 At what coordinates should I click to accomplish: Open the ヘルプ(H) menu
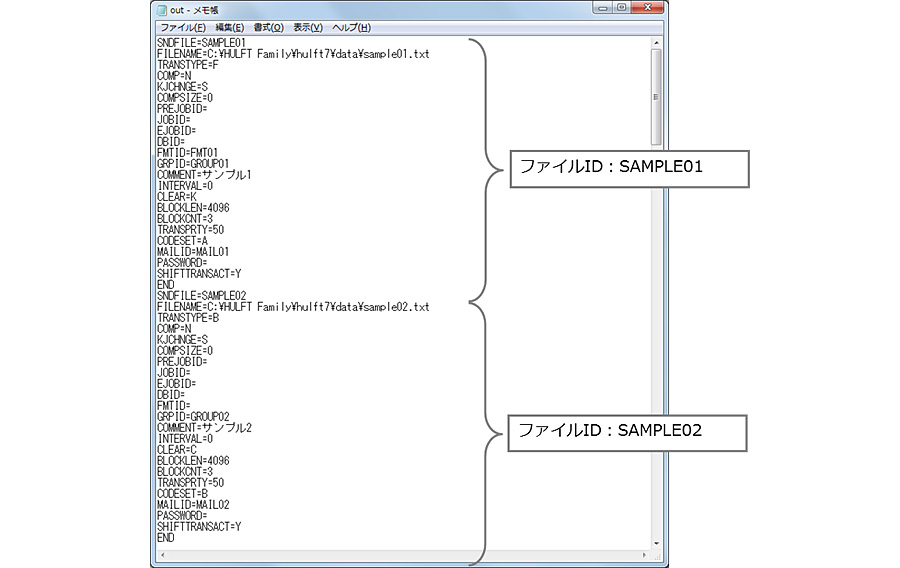(x=351, y=27)
